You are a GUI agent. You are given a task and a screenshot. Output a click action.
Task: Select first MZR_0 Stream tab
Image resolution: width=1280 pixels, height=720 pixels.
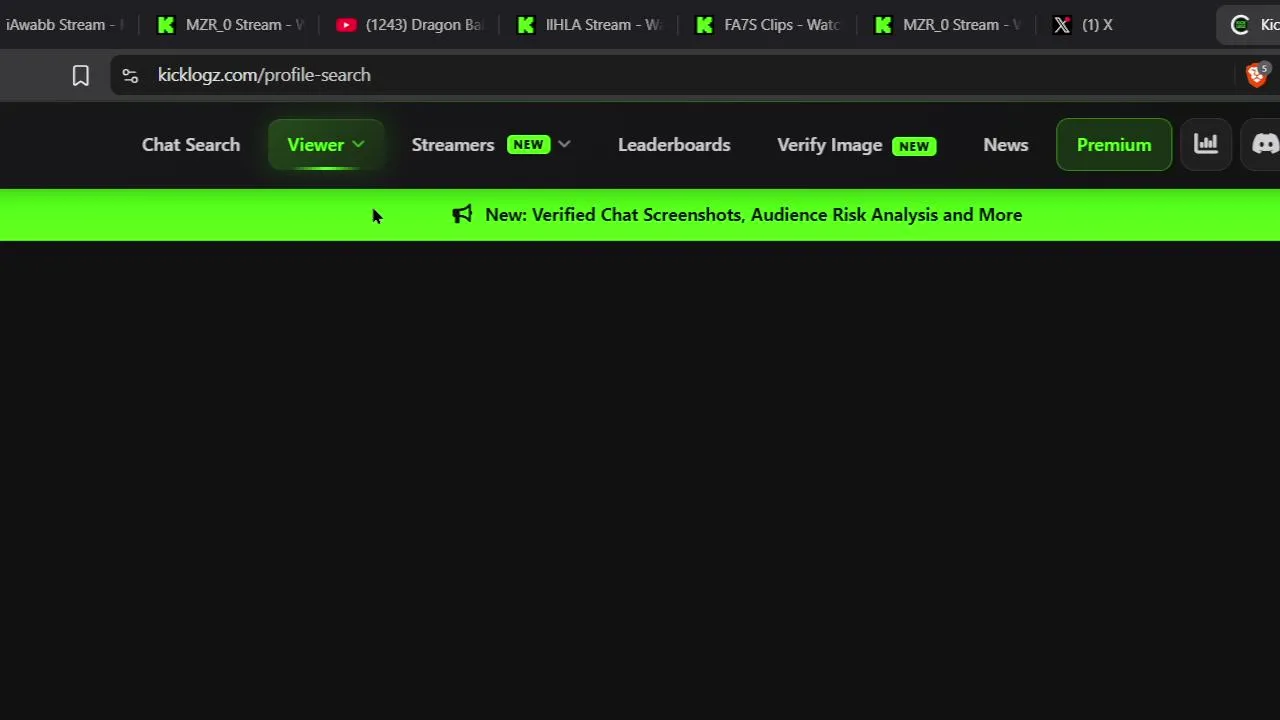[230, 25]
